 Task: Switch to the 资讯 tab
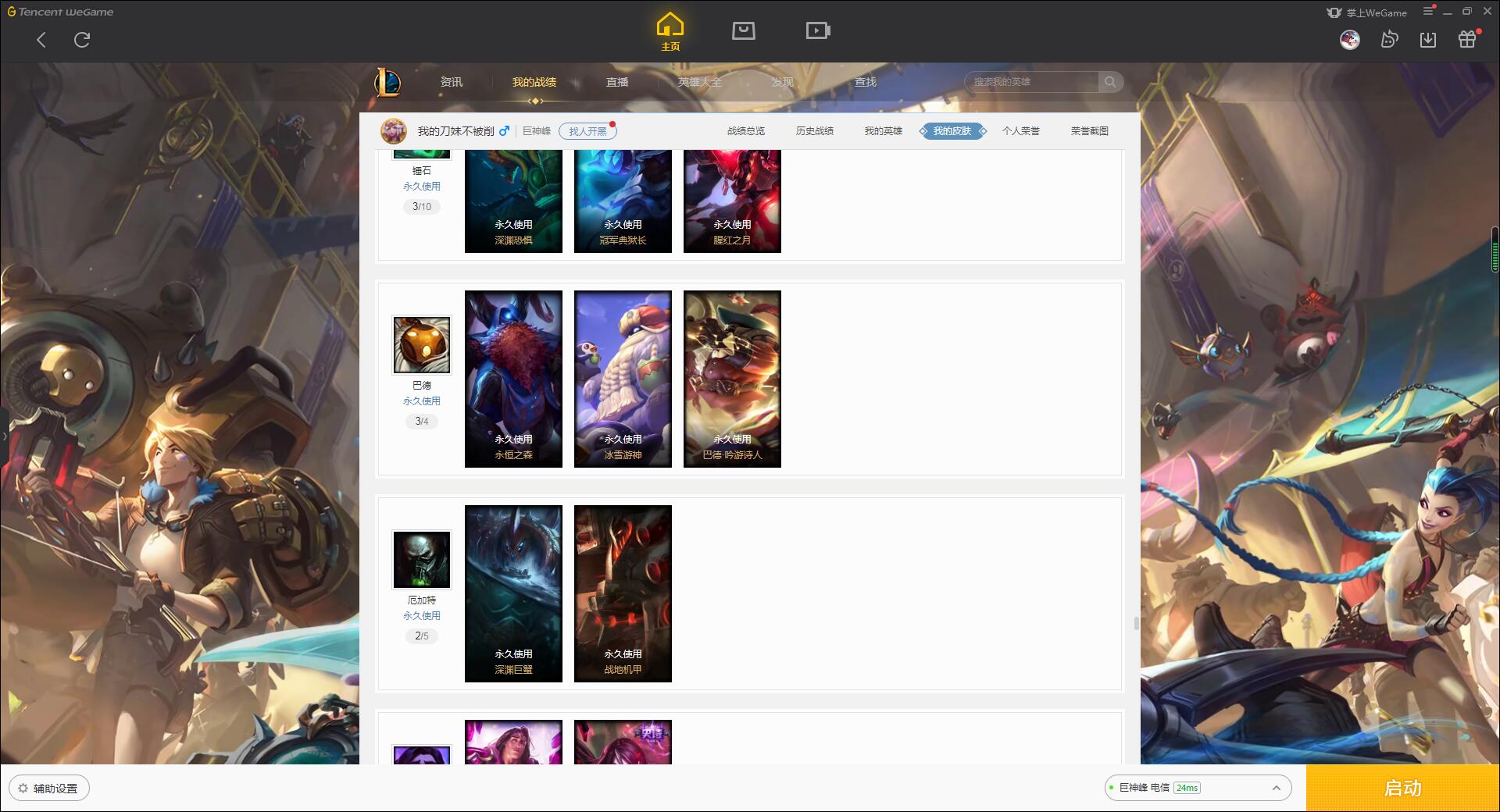pyautogui.click(x=452, y=82)
